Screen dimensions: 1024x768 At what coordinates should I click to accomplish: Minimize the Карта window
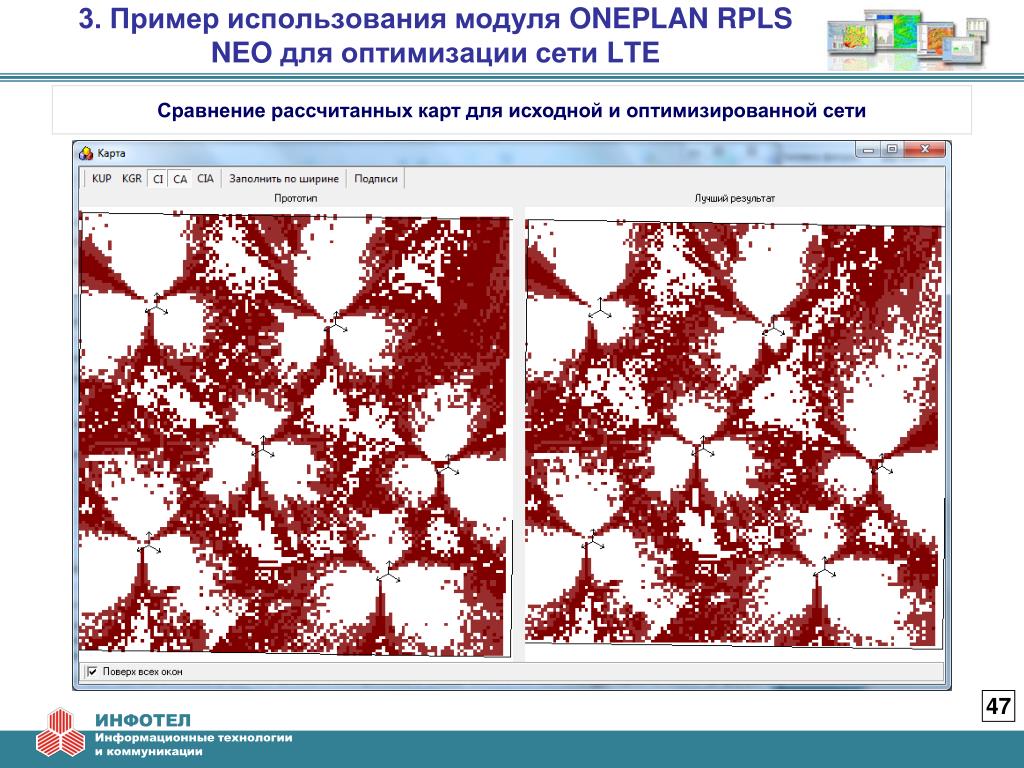(x=868, y=150)
